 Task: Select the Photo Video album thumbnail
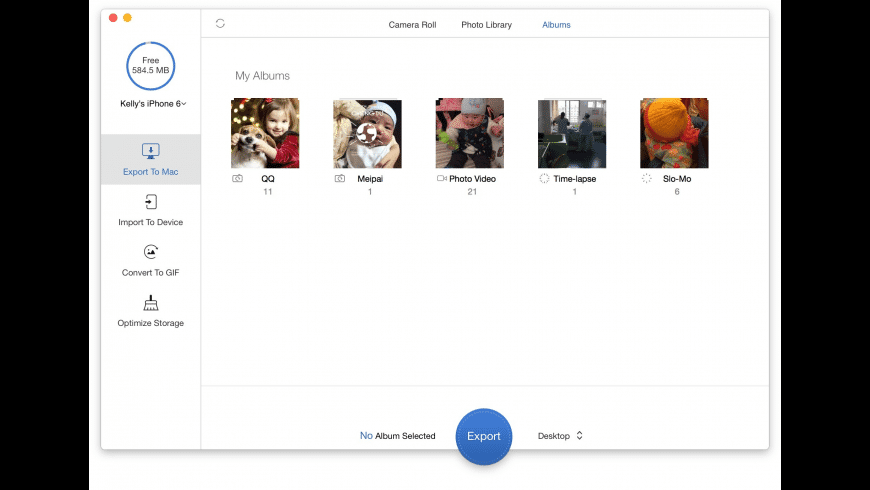(x=469, y=133)
